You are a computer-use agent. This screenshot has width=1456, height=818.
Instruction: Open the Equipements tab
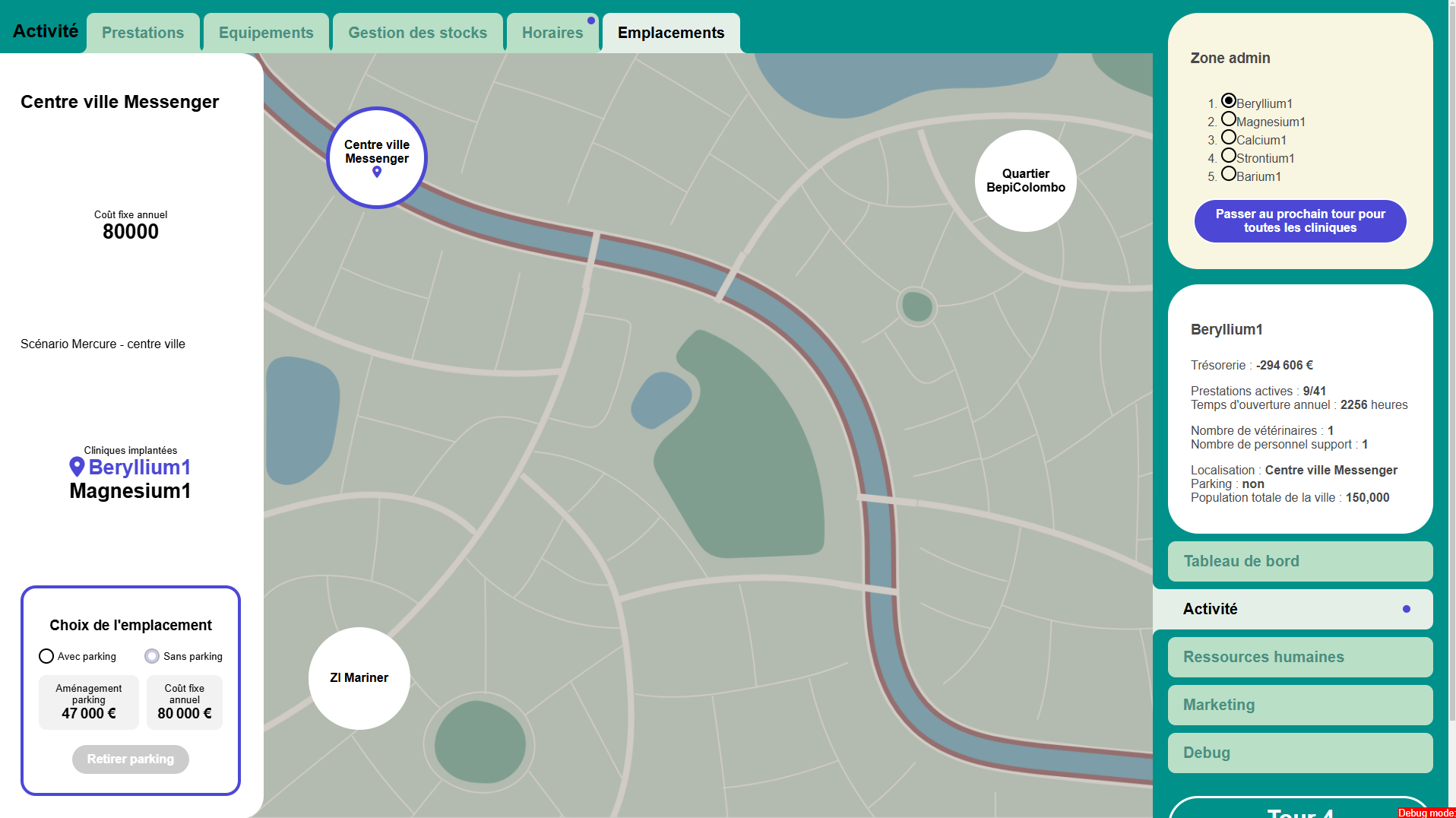click(266, 33)
